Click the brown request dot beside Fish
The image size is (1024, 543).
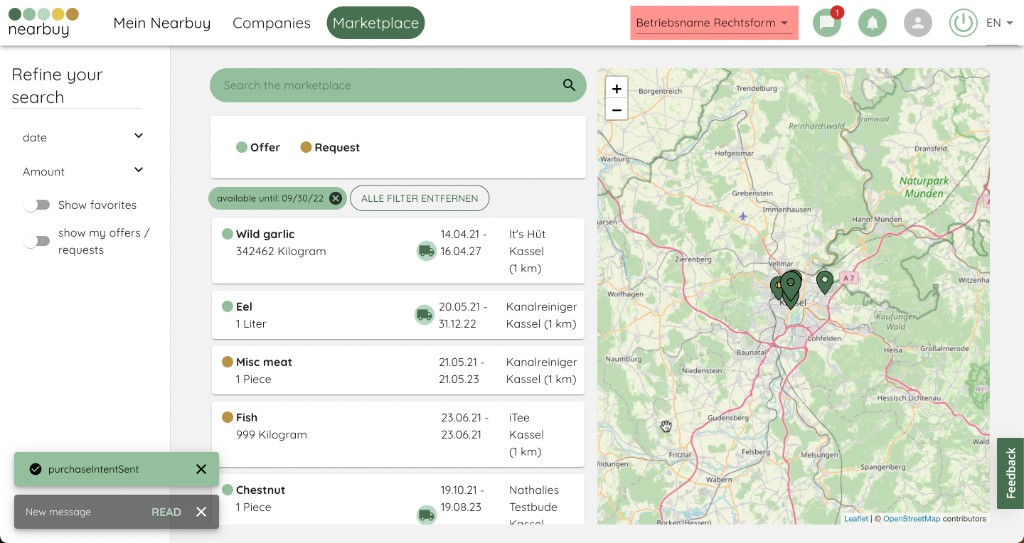pyautogui.click(x=227, y=417)
